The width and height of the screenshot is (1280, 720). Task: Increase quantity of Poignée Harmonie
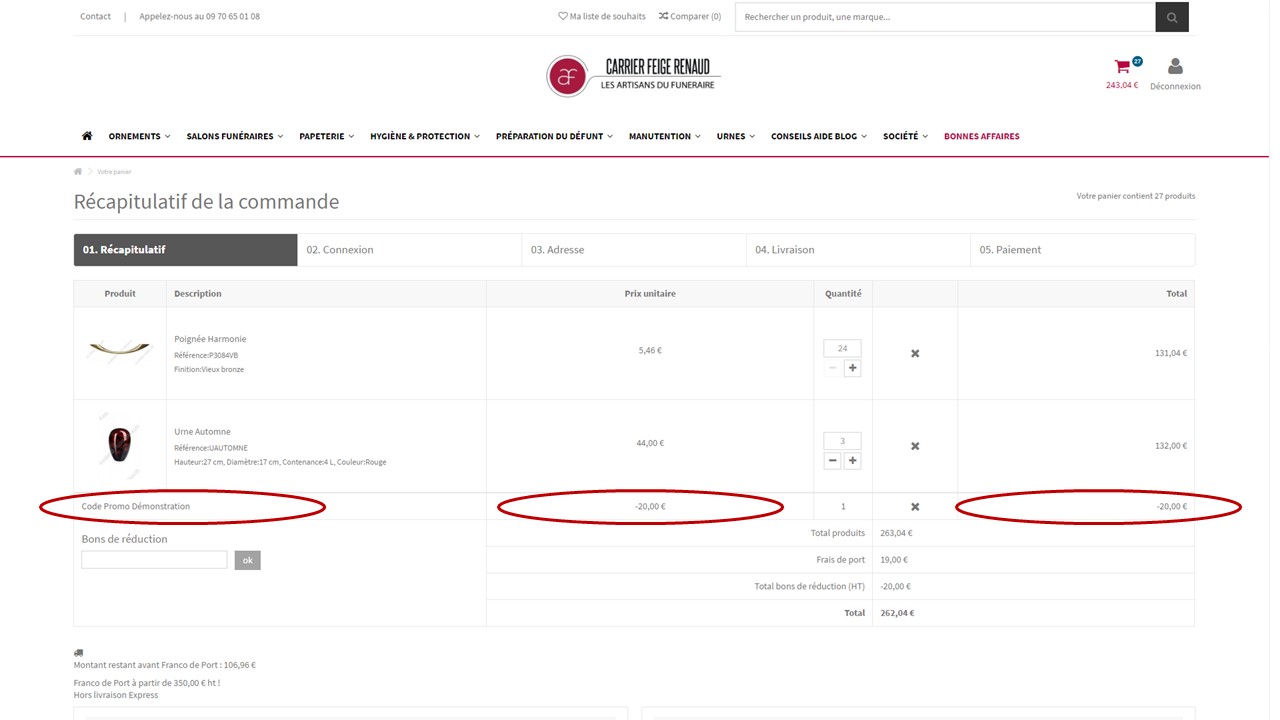(852, 368)
